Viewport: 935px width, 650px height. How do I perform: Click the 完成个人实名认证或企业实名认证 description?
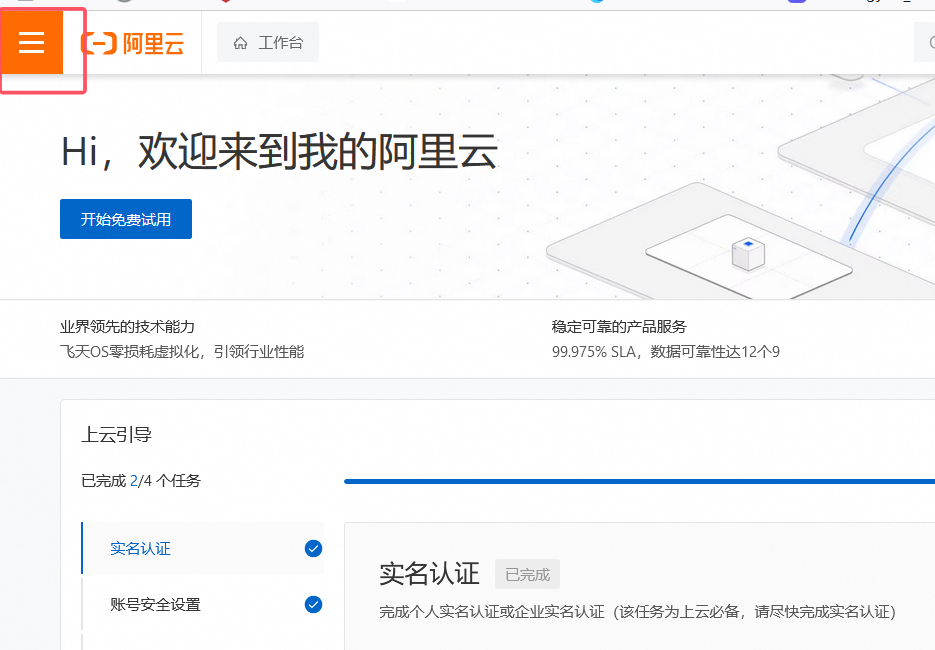pyautogui.click(x=637, y=612)
